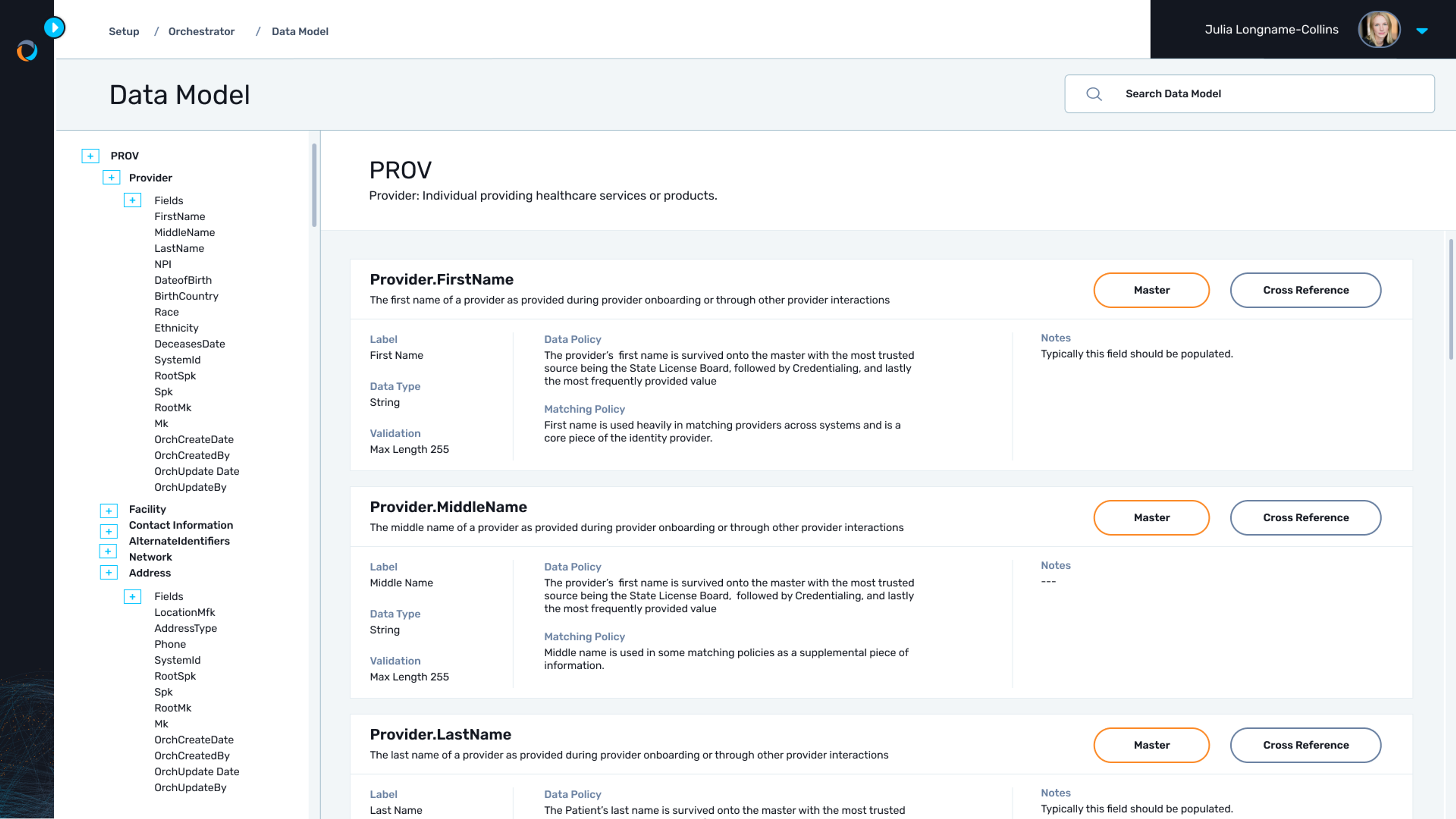Click Master button for Provider.MiddleName

tap(1151, 517)
